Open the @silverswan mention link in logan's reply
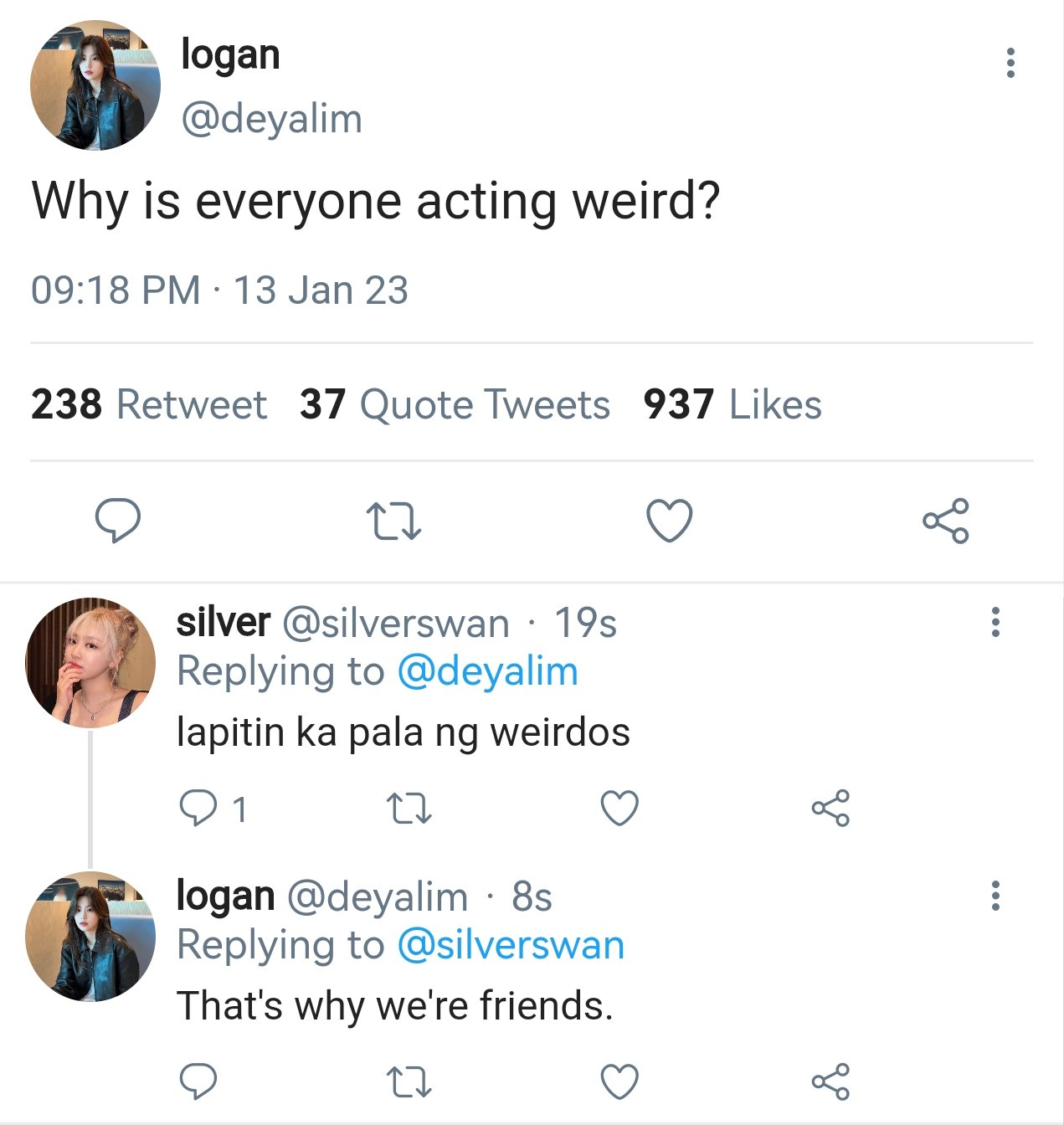This screenshot has width=1064, height=1125. tap(511, 945)
